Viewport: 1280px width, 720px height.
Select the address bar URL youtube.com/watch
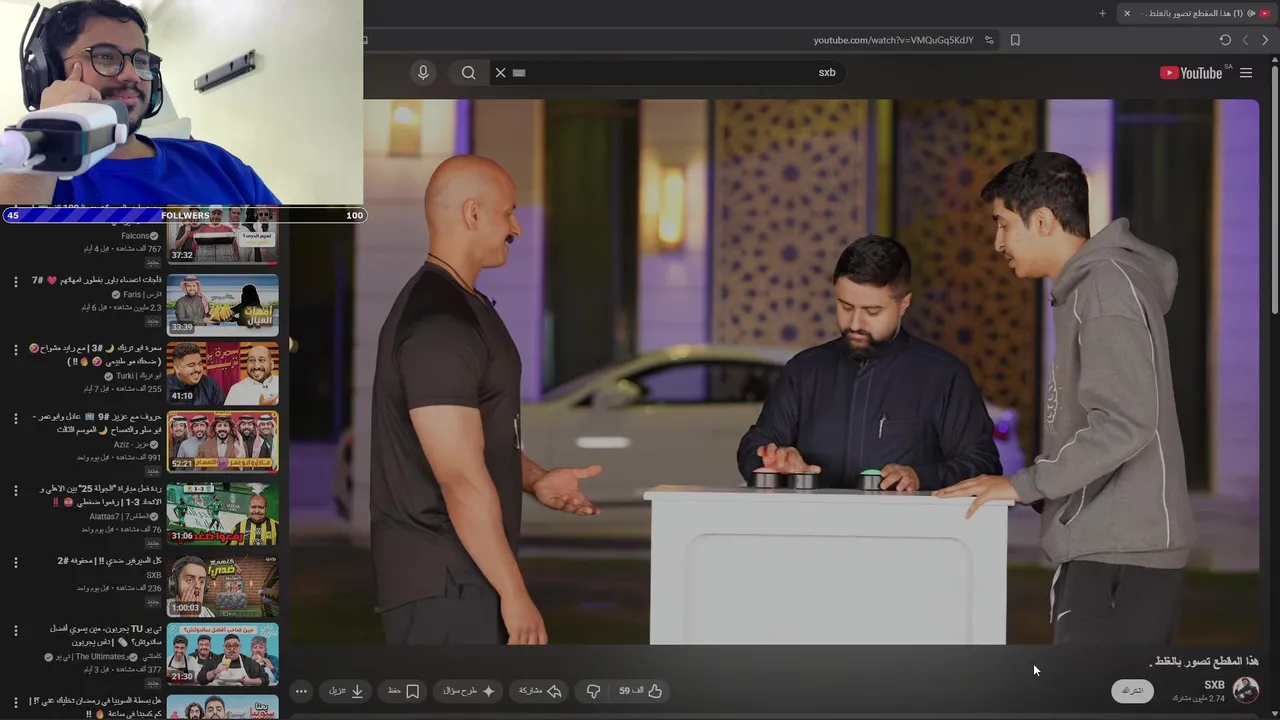pos(893,40)
